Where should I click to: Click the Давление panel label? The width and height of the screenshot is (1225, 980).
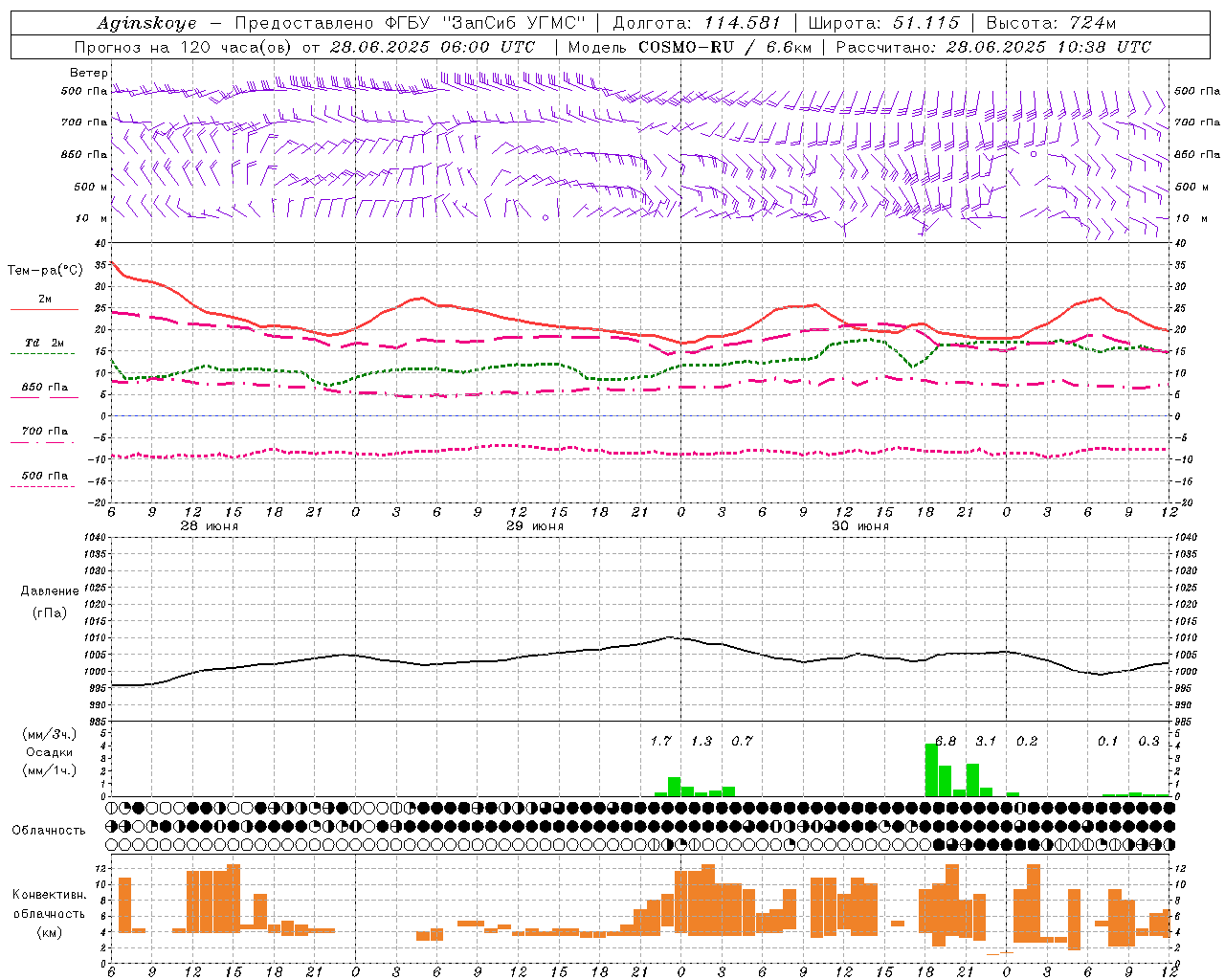49,591
